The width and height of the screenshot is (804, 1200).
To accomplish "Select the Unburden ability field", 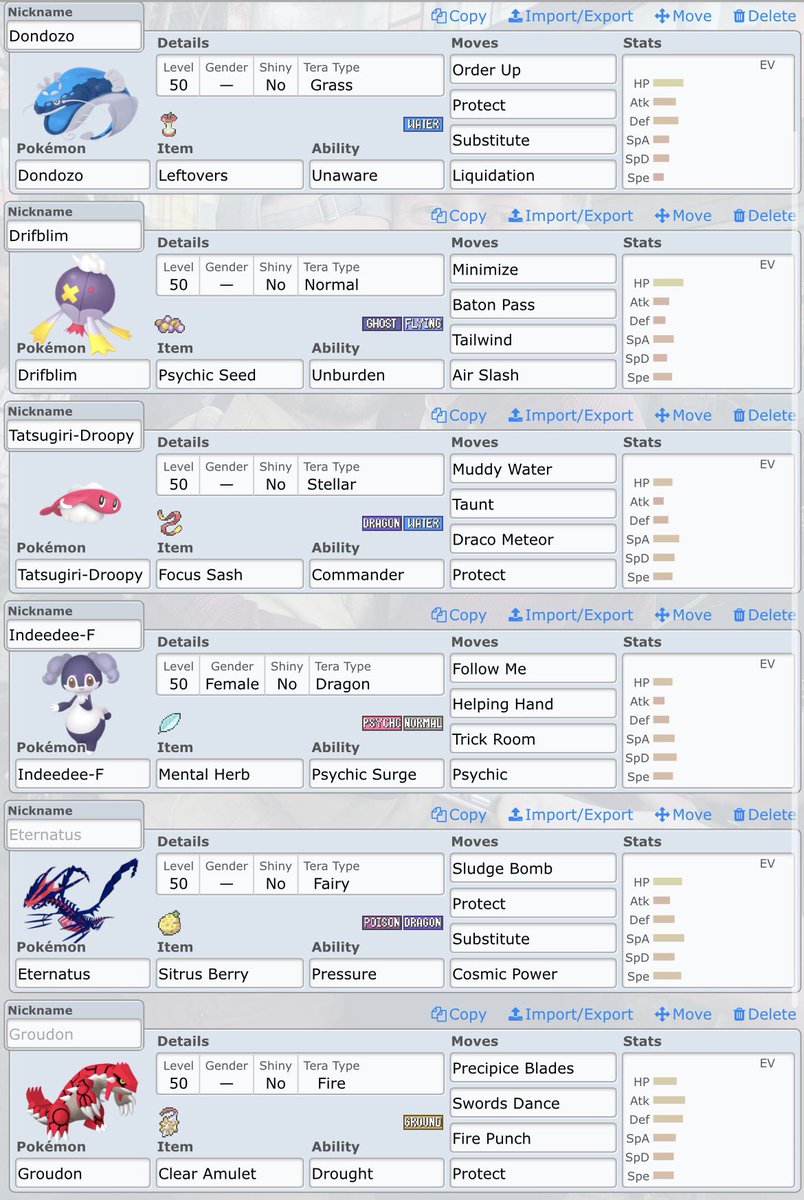I will (376, 375).
